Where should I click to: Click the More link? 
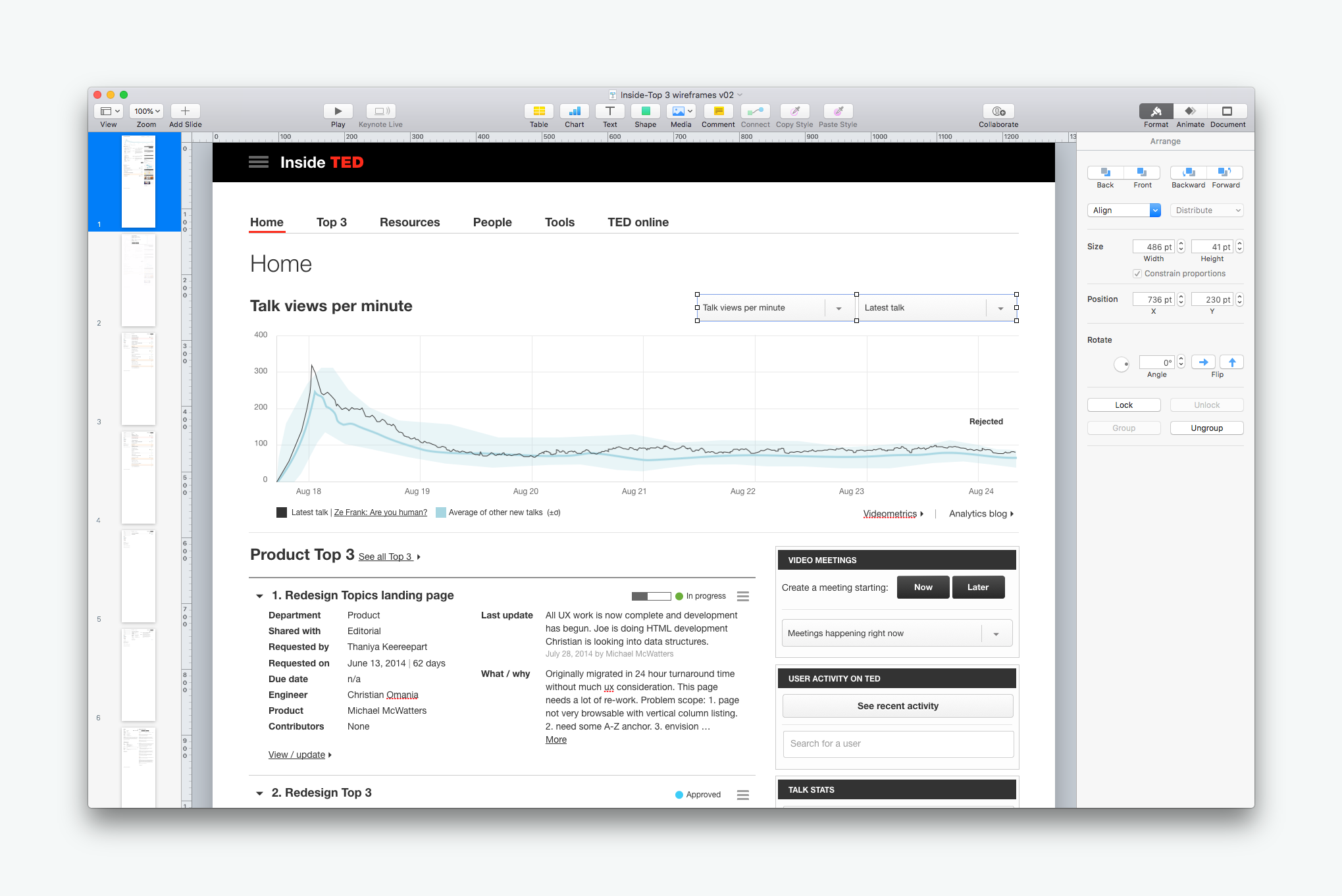click(556, 739)
